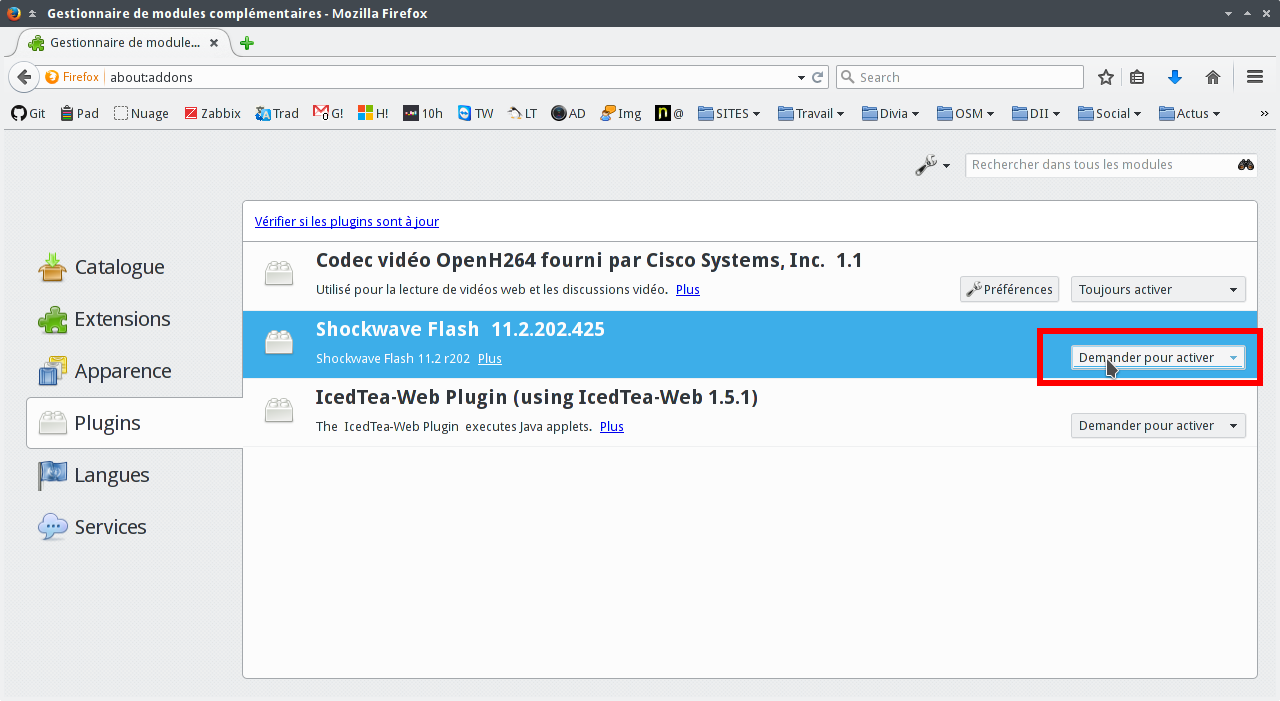
Task: Show bookmarks list icon in toolbar
Action: [1137, 77]
